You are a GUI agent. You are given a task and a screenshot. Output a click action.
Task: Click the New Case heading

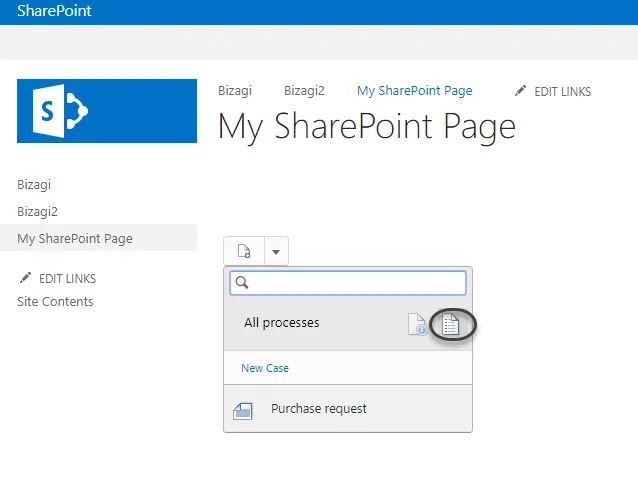265,368
